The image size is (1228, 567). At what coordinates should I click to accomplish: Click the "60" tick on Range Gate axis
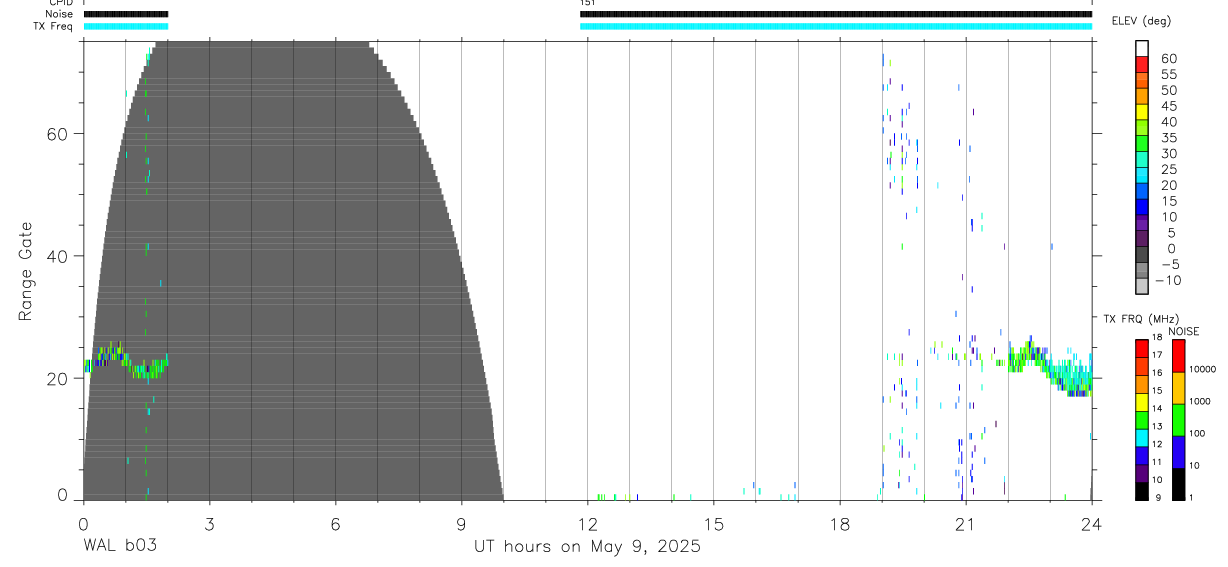click(57, 134)
